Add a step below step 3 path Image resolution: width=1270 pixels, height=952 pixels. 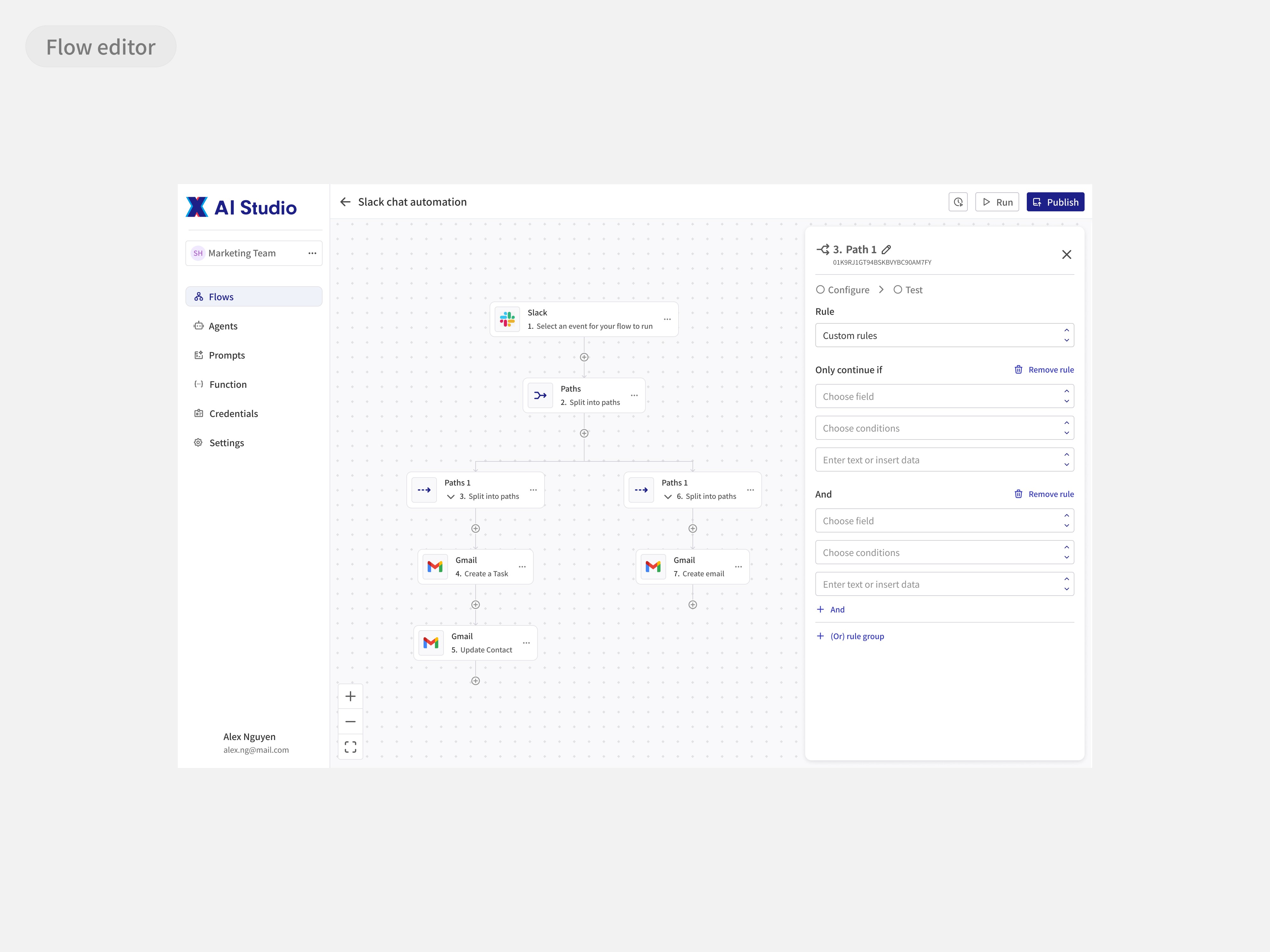(x=475, y=528)
